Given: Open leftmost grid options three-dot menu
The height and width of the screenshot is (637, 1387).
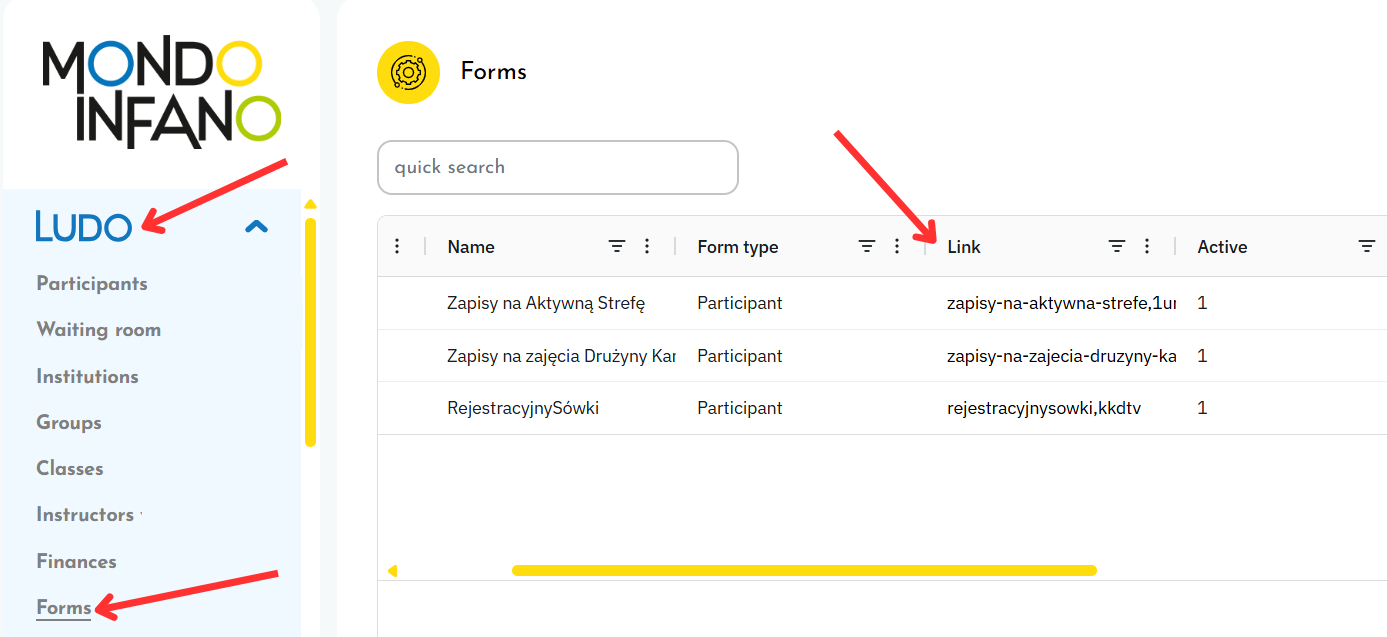Looking at the screenshot, I should click(x=397, y=246).
